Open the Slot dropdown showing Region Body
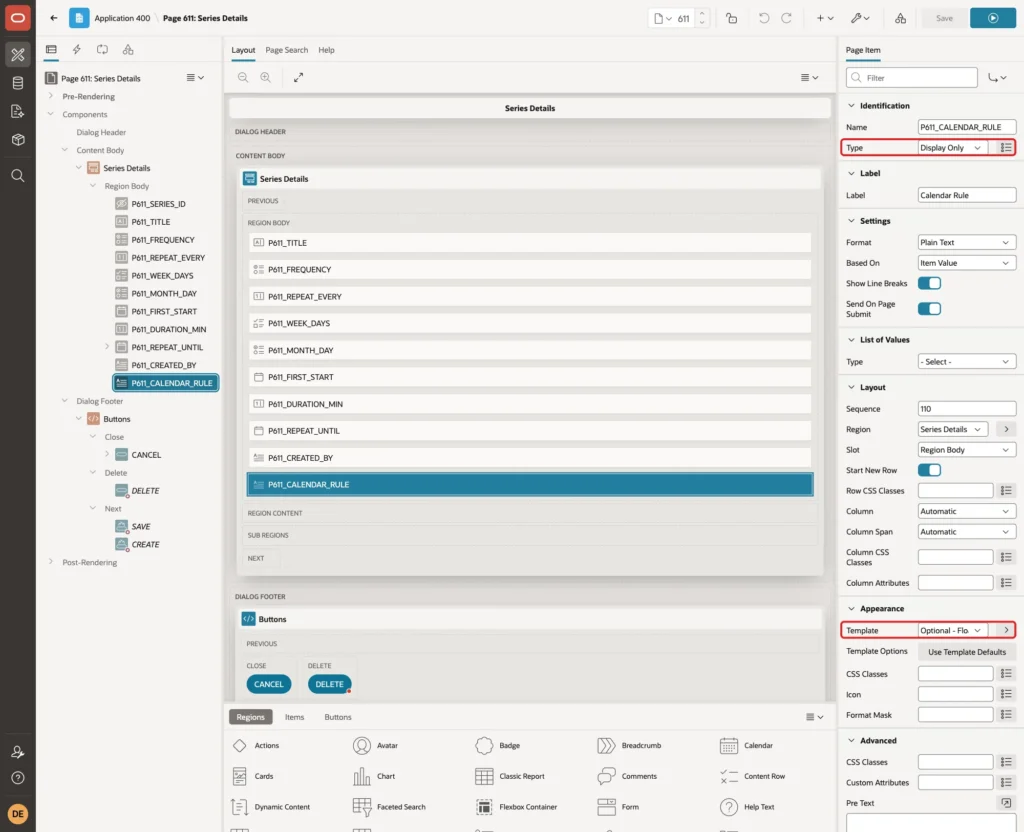 (967, 450)
